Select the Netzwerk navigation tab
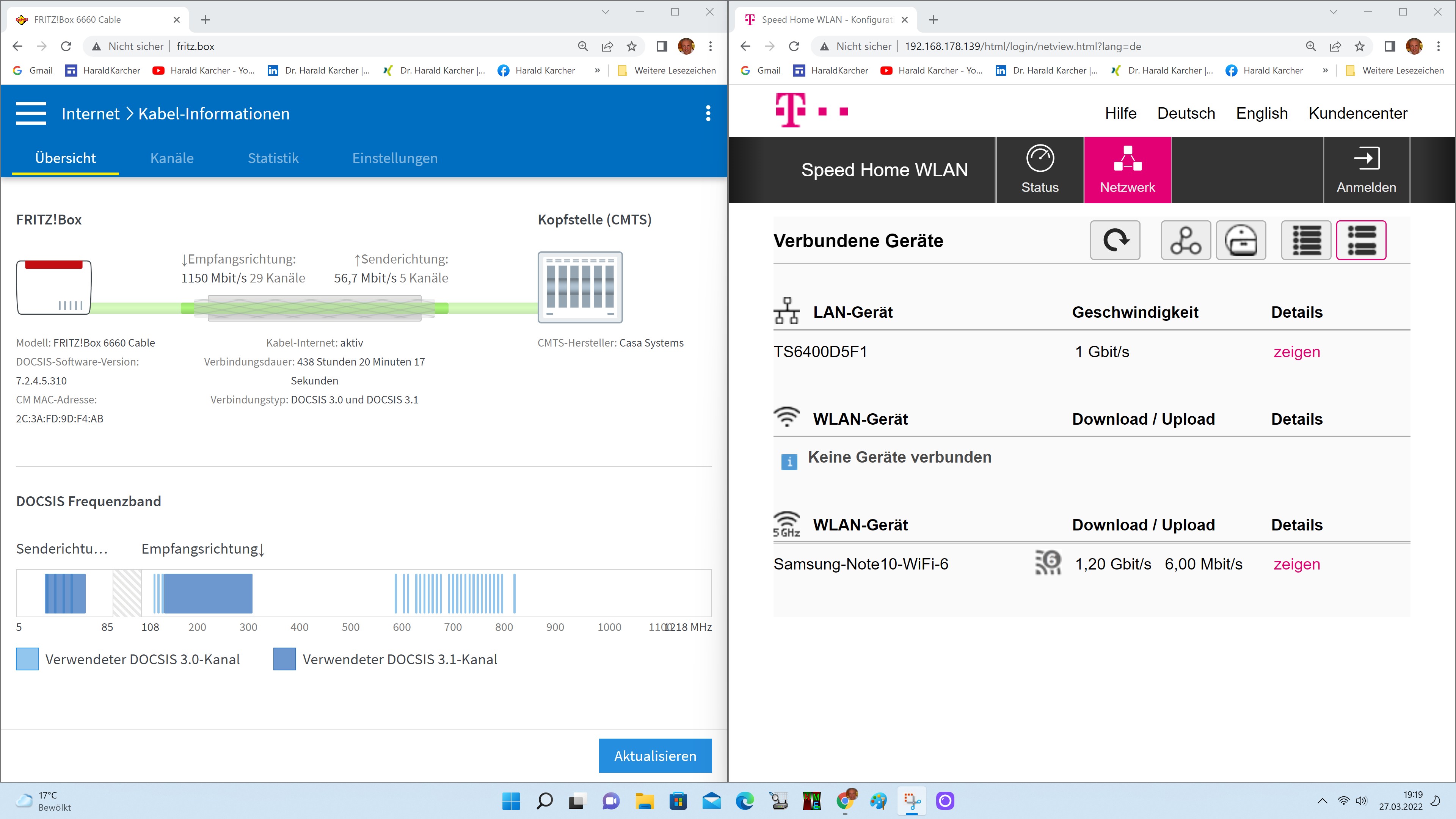The image size is (1456, 819). tap(1127, 169)
